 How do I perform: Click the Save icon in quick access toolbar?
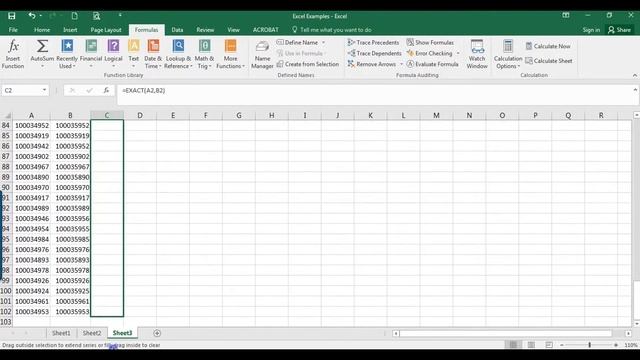pos(11,16)
